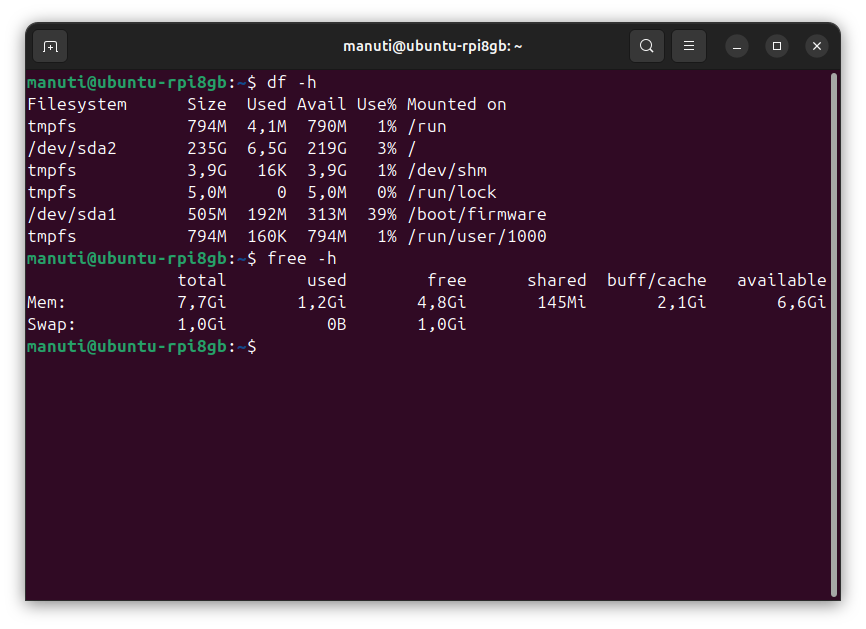This screenshot has width=866, height=629.
Task: Click the '505M' size value
Action: [207, 214]
